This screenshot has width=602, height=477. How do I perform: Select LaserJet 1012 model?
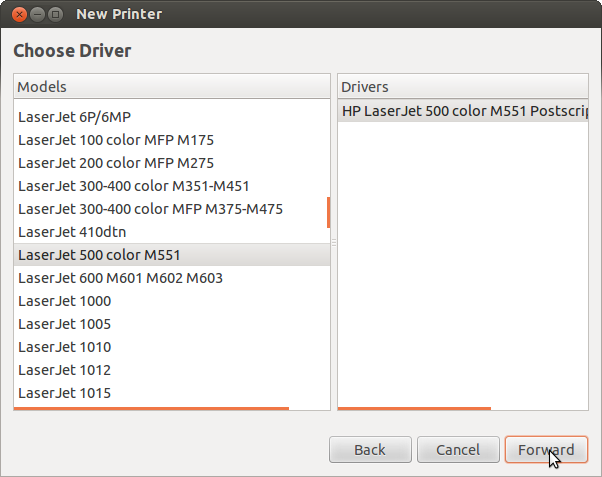pyautogui.click(x=64, y=370)
